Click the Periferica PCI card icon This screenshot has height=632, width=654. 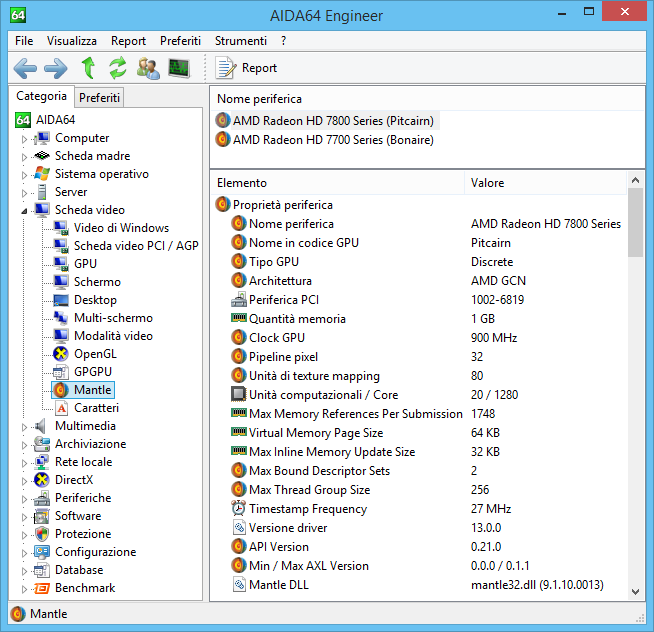[239, 300]
